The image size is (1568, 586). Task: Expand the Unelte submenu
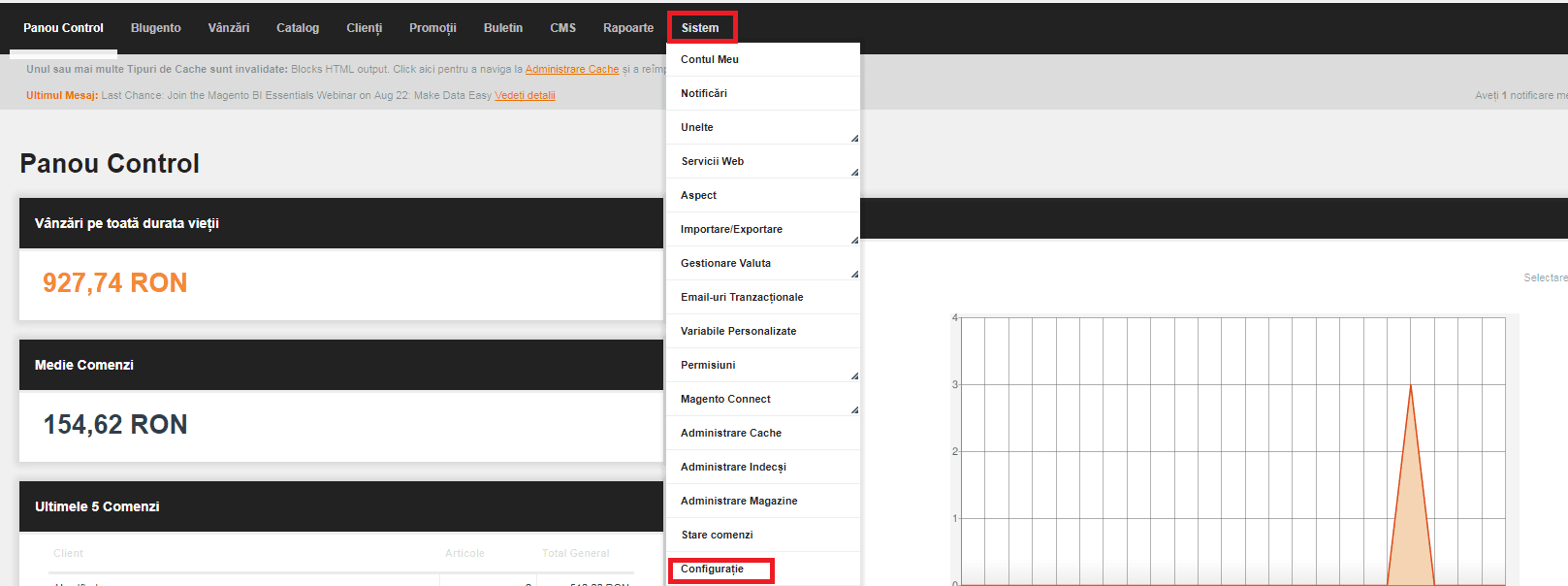(763, 127)
